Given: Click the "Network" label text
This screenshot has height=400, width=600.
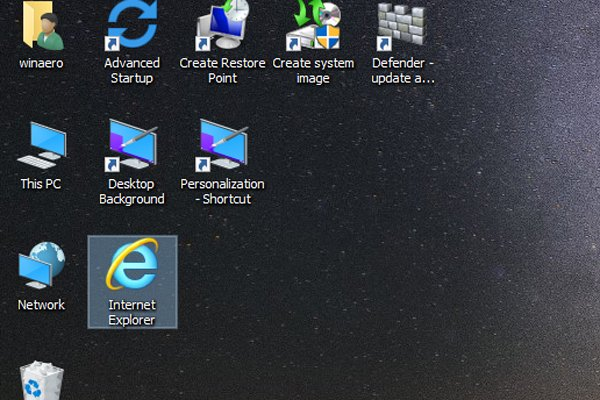Looking at the screenshot, I should click(x=41, y=305).
